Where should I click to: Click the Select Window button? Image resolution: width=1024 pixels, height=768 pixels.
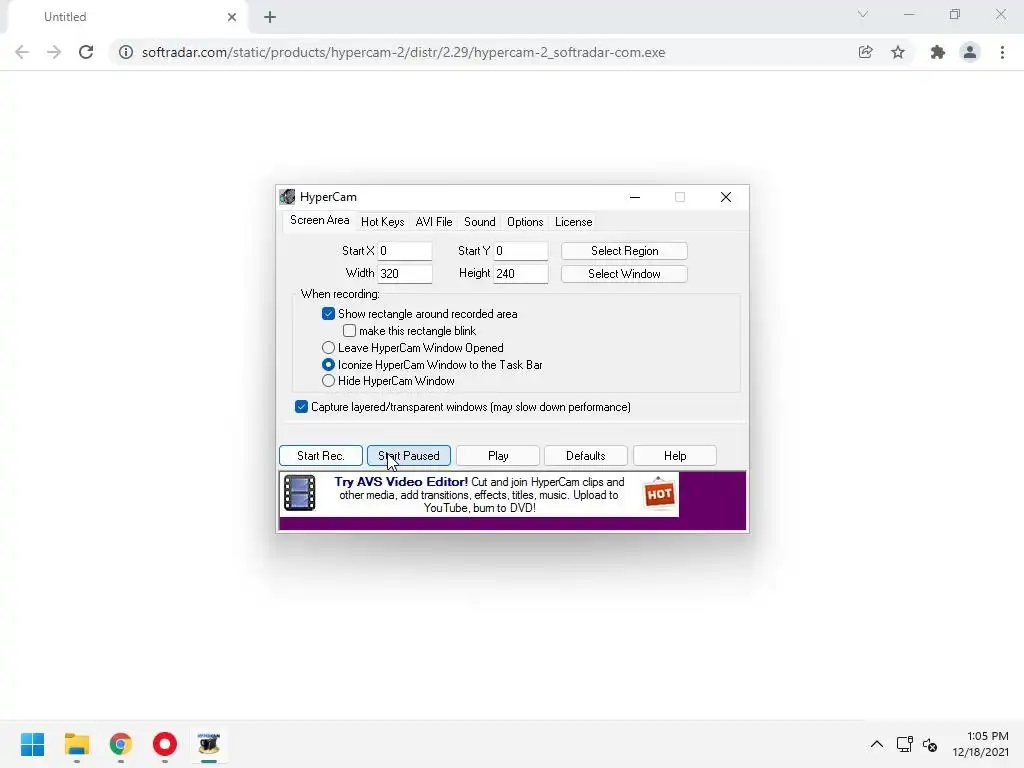click(624, 274)
